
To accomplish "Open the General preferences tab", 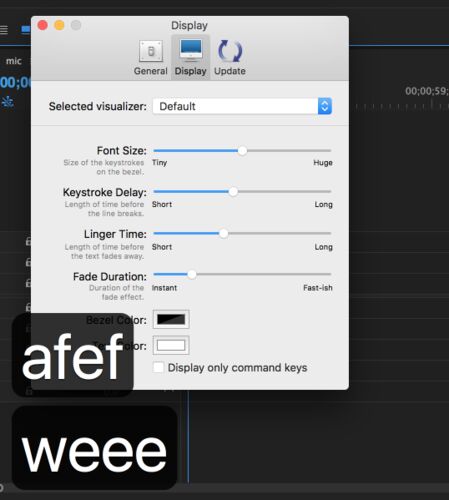I will coord(151,58).
